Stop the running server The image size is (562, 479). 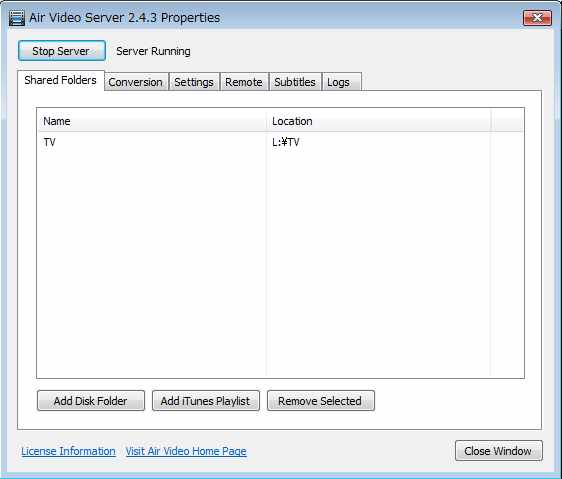click(62, 51)
